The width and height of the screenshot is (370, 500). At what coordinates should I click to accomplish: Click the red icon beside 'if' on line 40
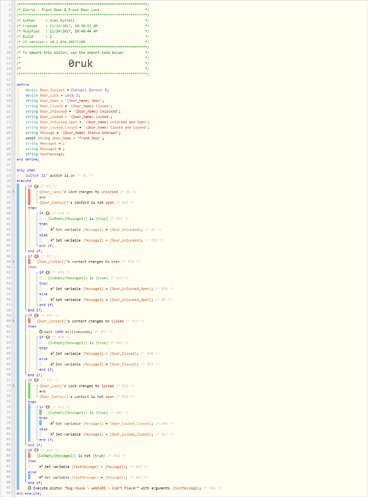(48, 214)
